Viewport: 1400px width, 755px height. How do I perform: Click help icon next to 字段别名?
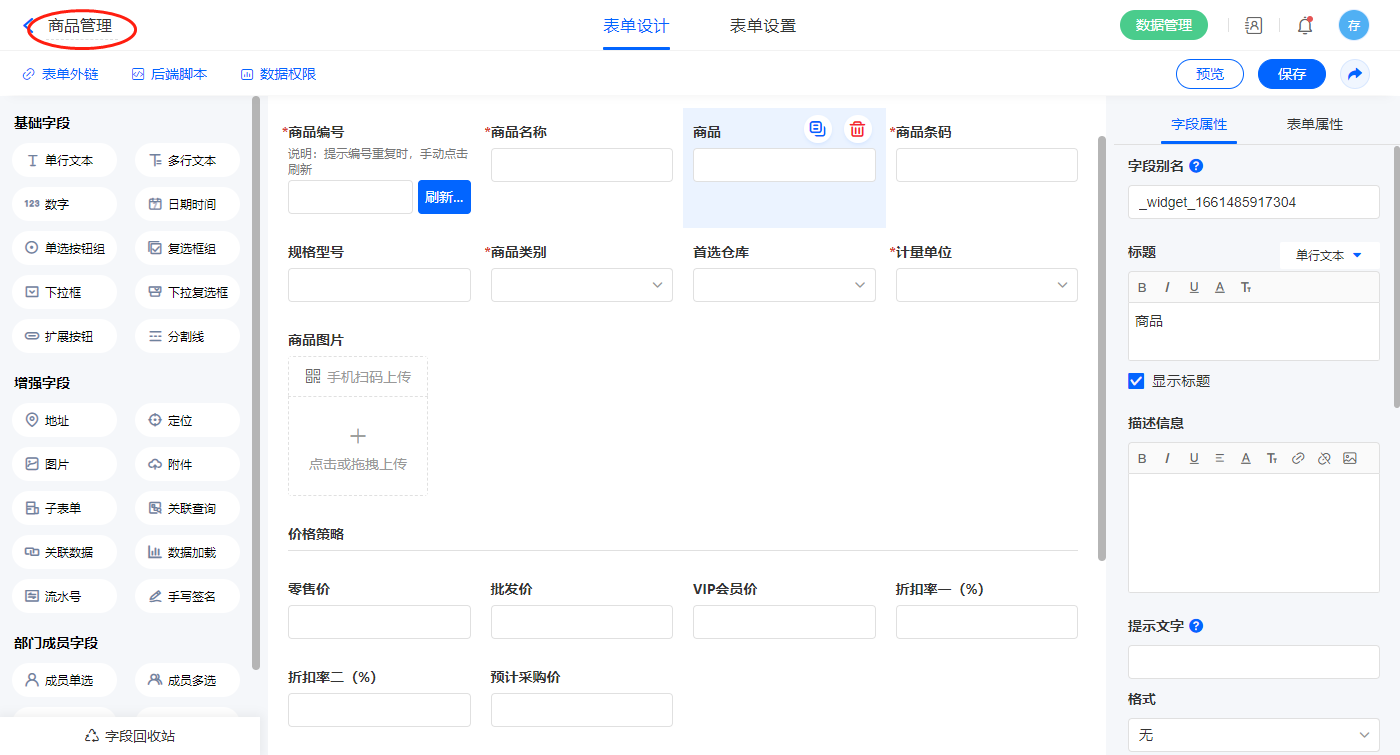click(1196, 166)
